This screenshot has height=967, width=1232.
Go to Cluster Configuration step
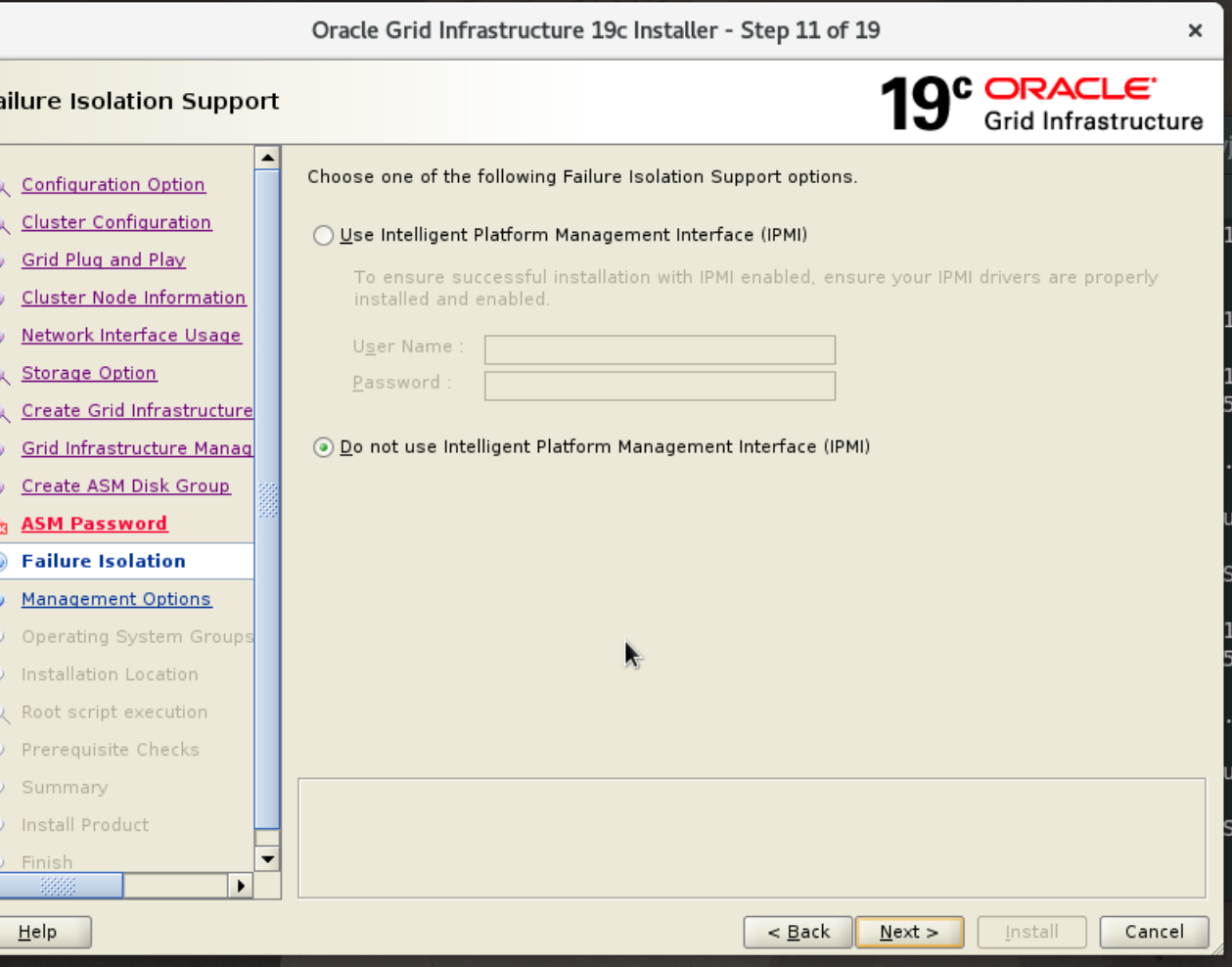click(x=116, y=222)
